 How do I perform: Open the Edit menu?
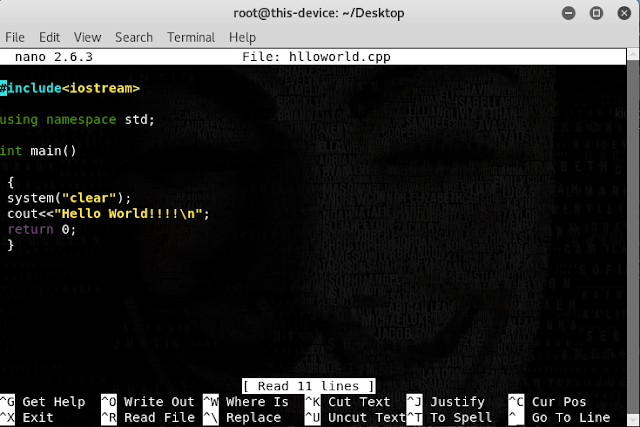coord(49,38)
